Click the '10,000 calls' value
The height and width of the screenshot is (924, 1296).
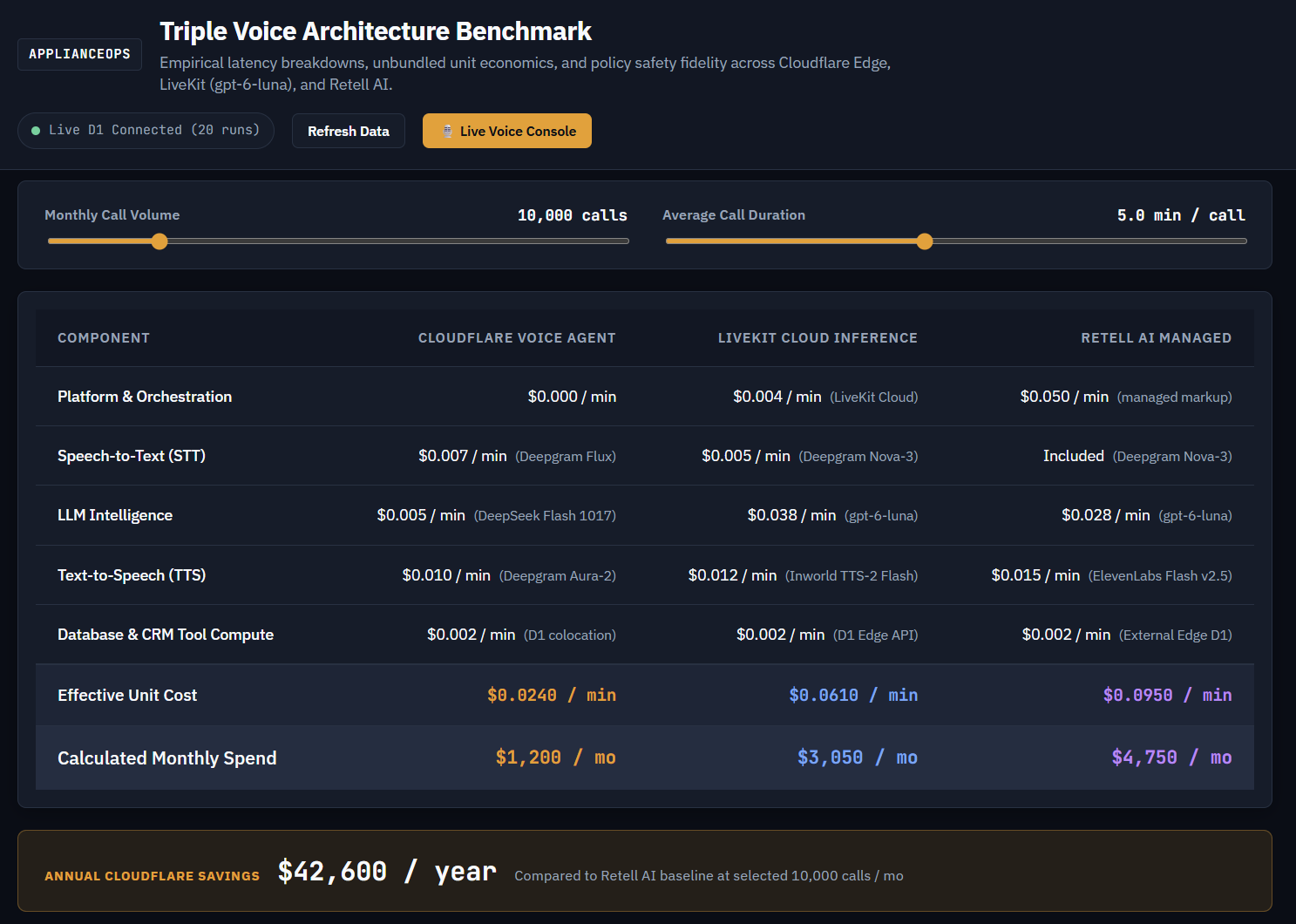[x=573, y=215]
